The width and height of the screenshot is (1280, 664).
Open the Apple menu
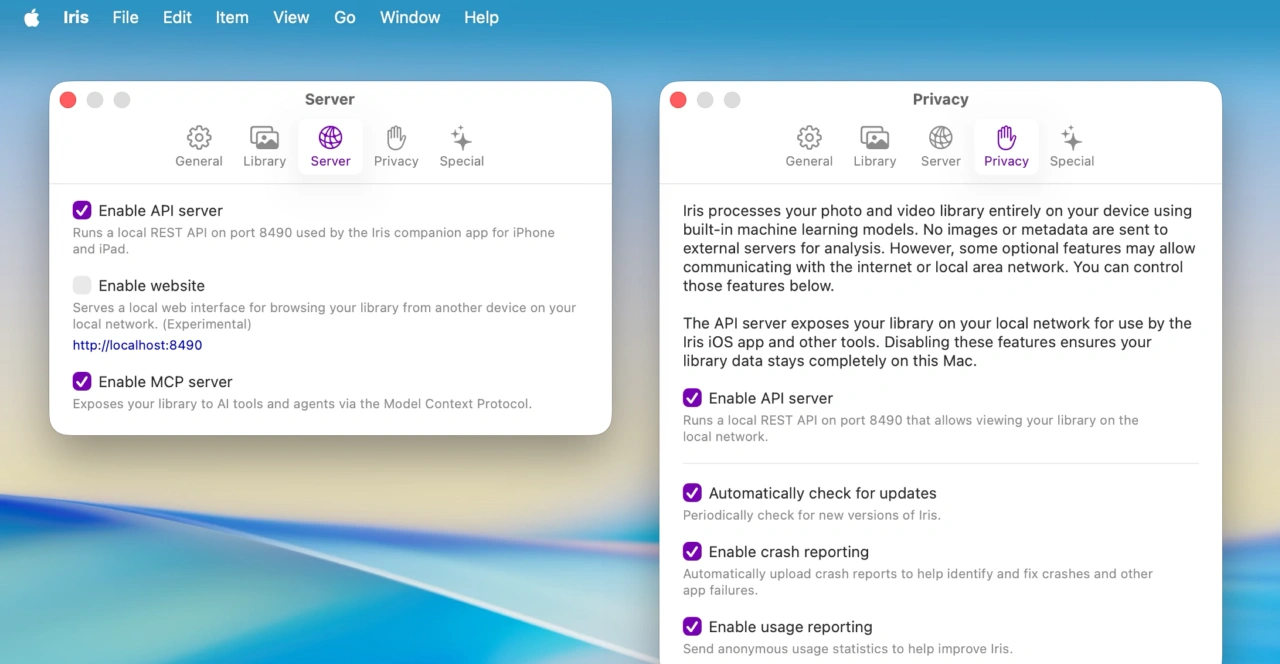tap(31, 18)
